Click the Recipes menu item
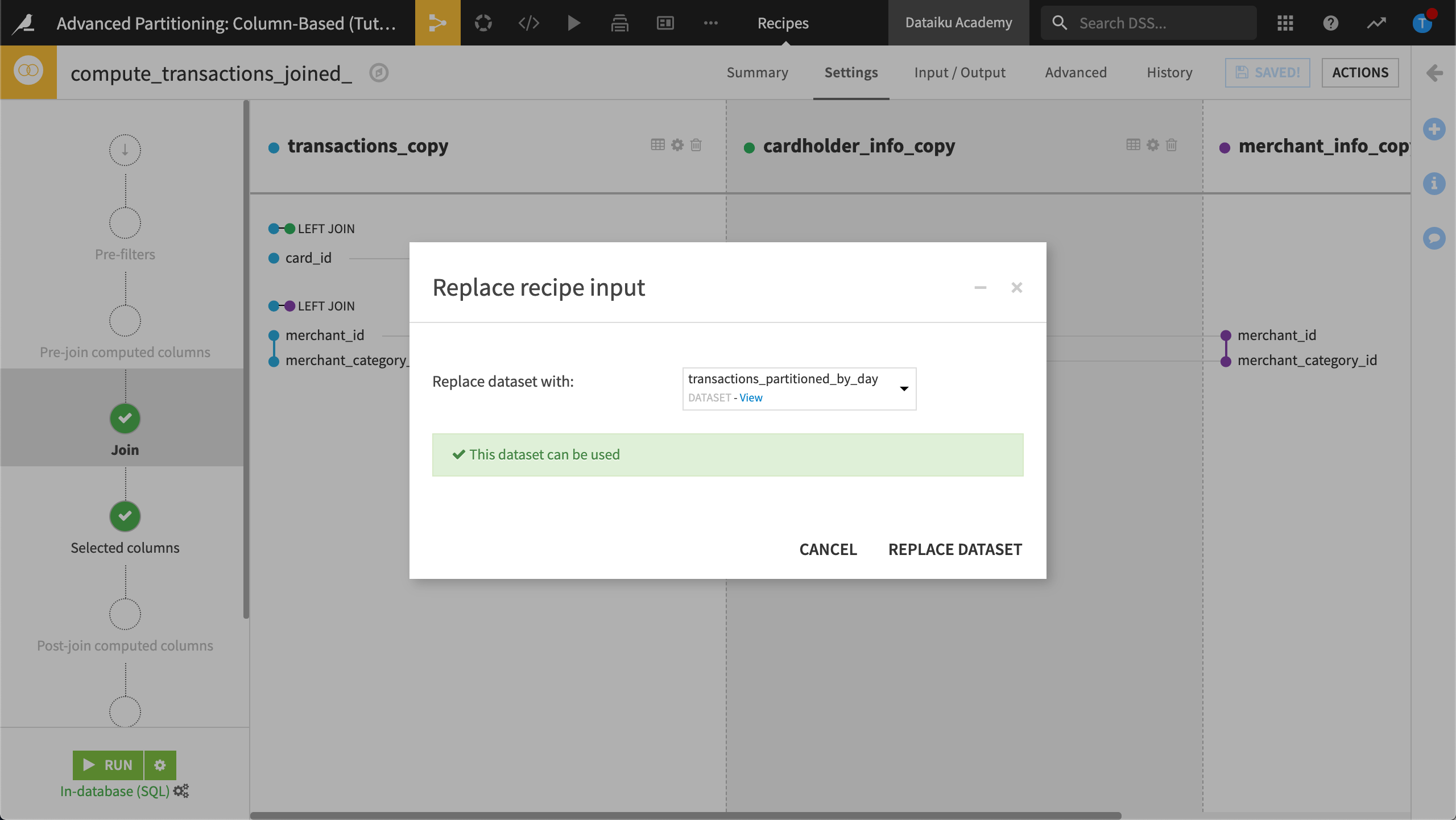The image size is (1456, 820). coord(783,23)
